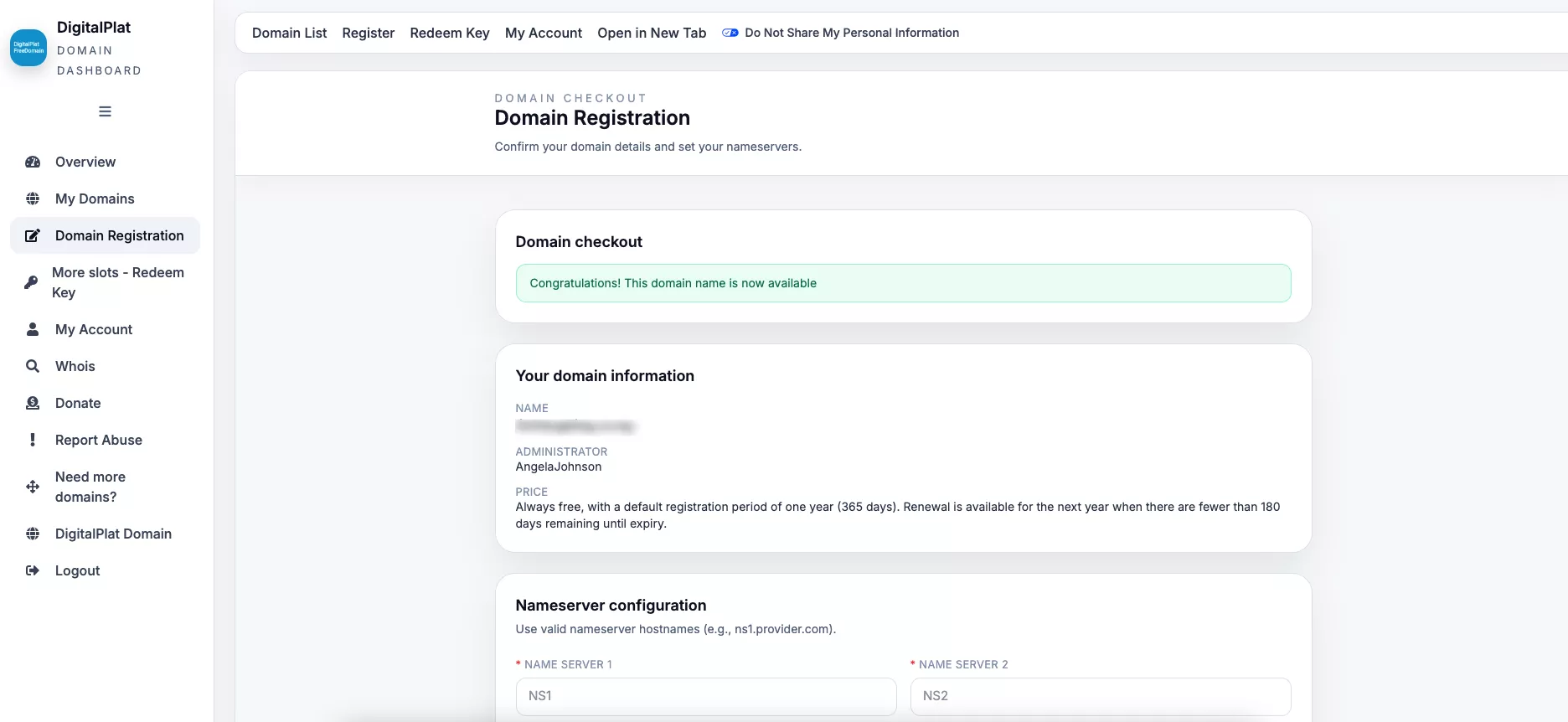Toggle the privacy choices switch icon
The height and width of the screenshot is (722, 1568).
[730, 33]
